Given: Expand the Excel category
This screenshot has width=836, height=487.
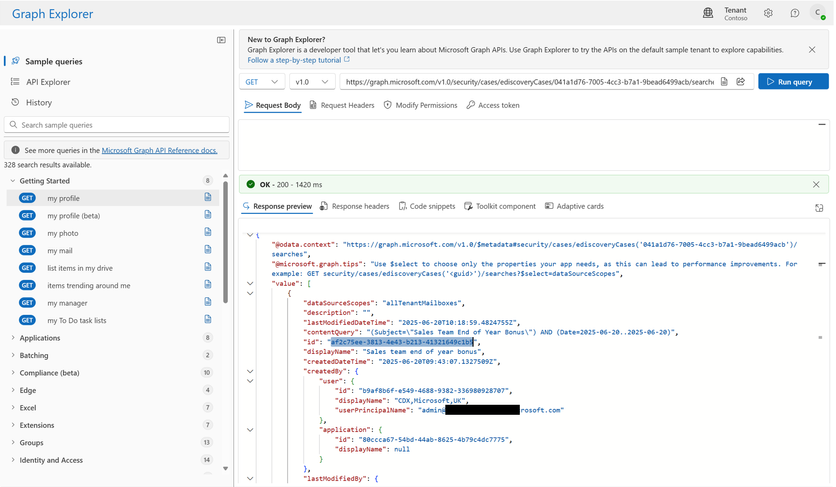Looking at the screenshot, I should coord(13,408).
